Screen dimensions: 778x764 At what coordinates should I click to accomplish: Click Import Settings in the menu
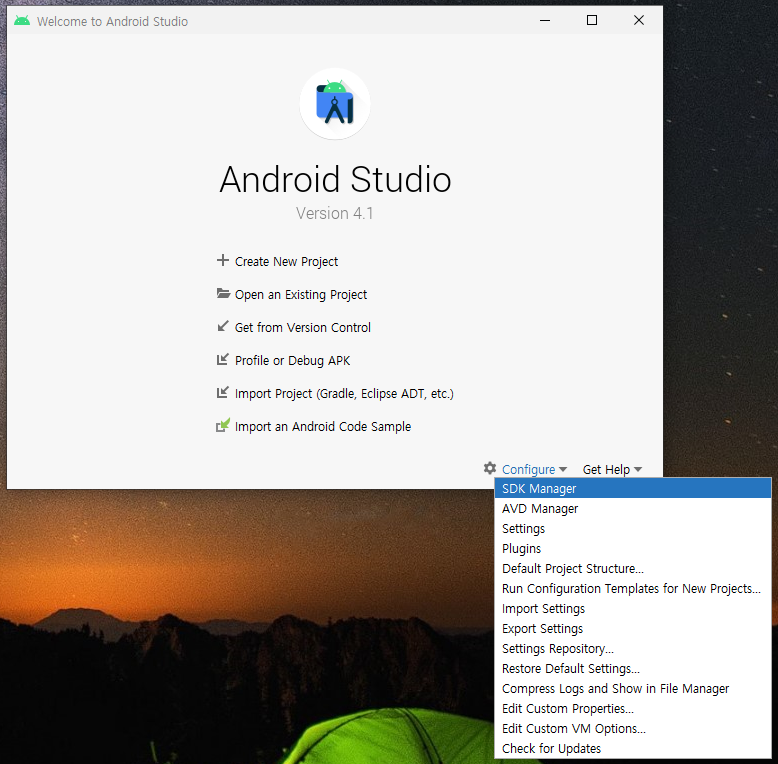pyautogui.click(x=633, y=608)
